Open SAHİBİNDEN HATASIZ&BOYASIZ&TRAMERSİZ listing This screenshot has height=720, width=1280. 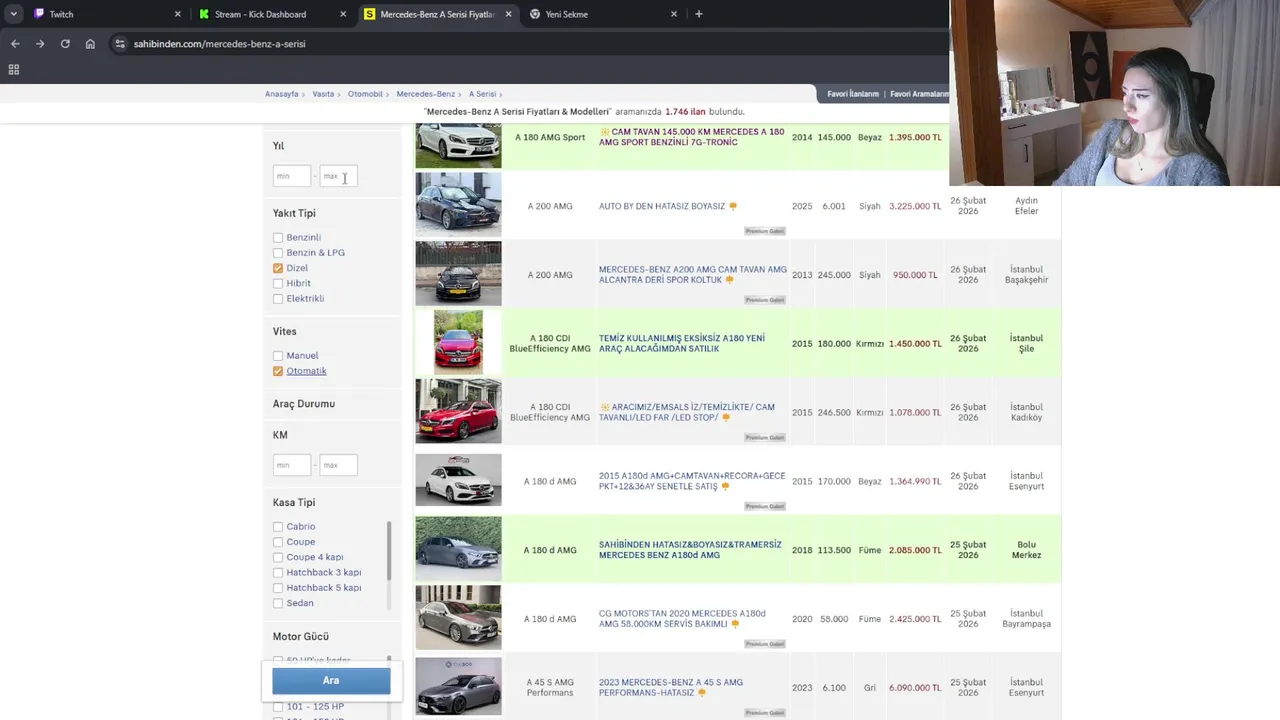click(690, 550)
